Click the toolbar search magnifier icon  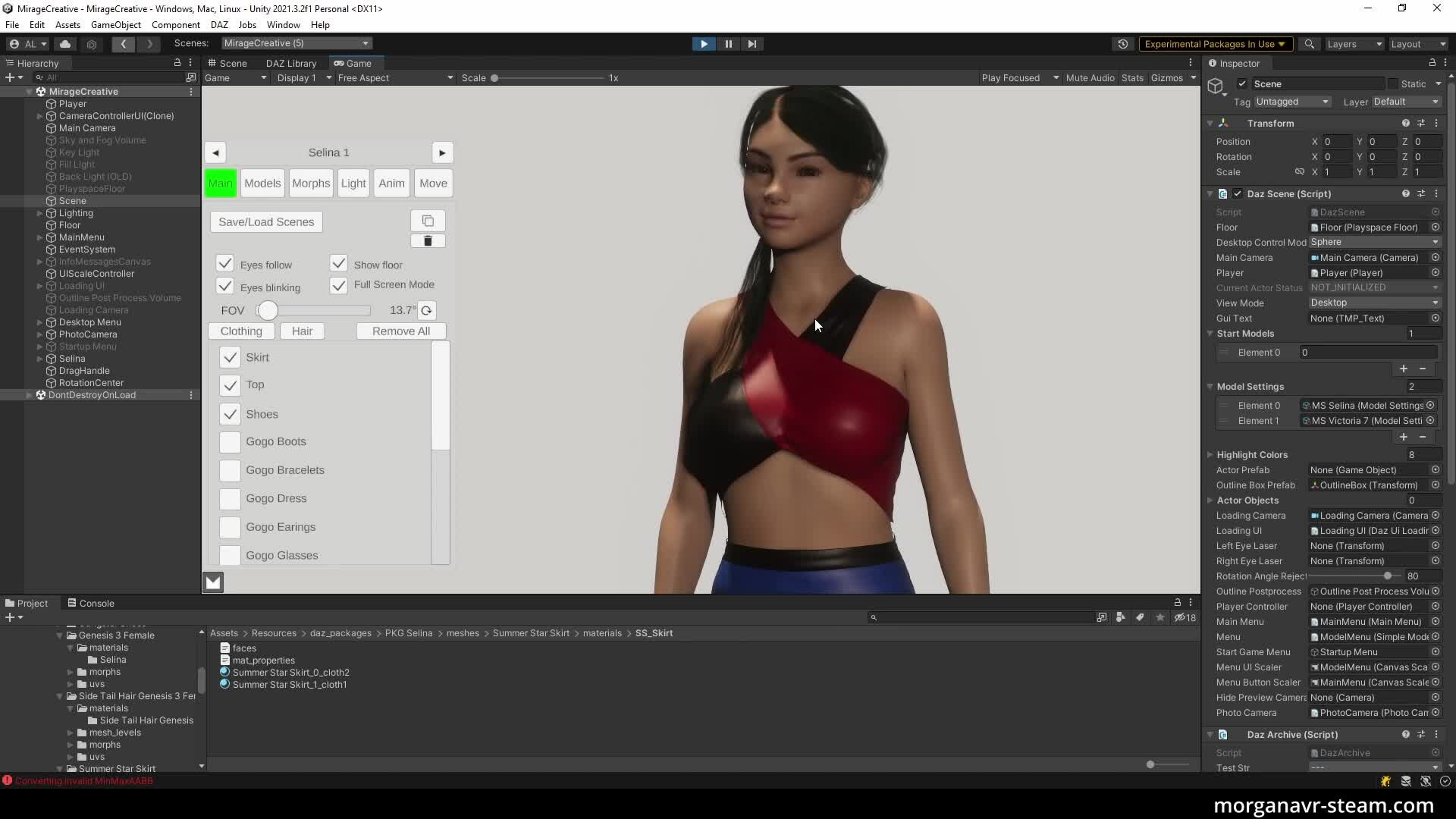click(x=1309, y=44)
